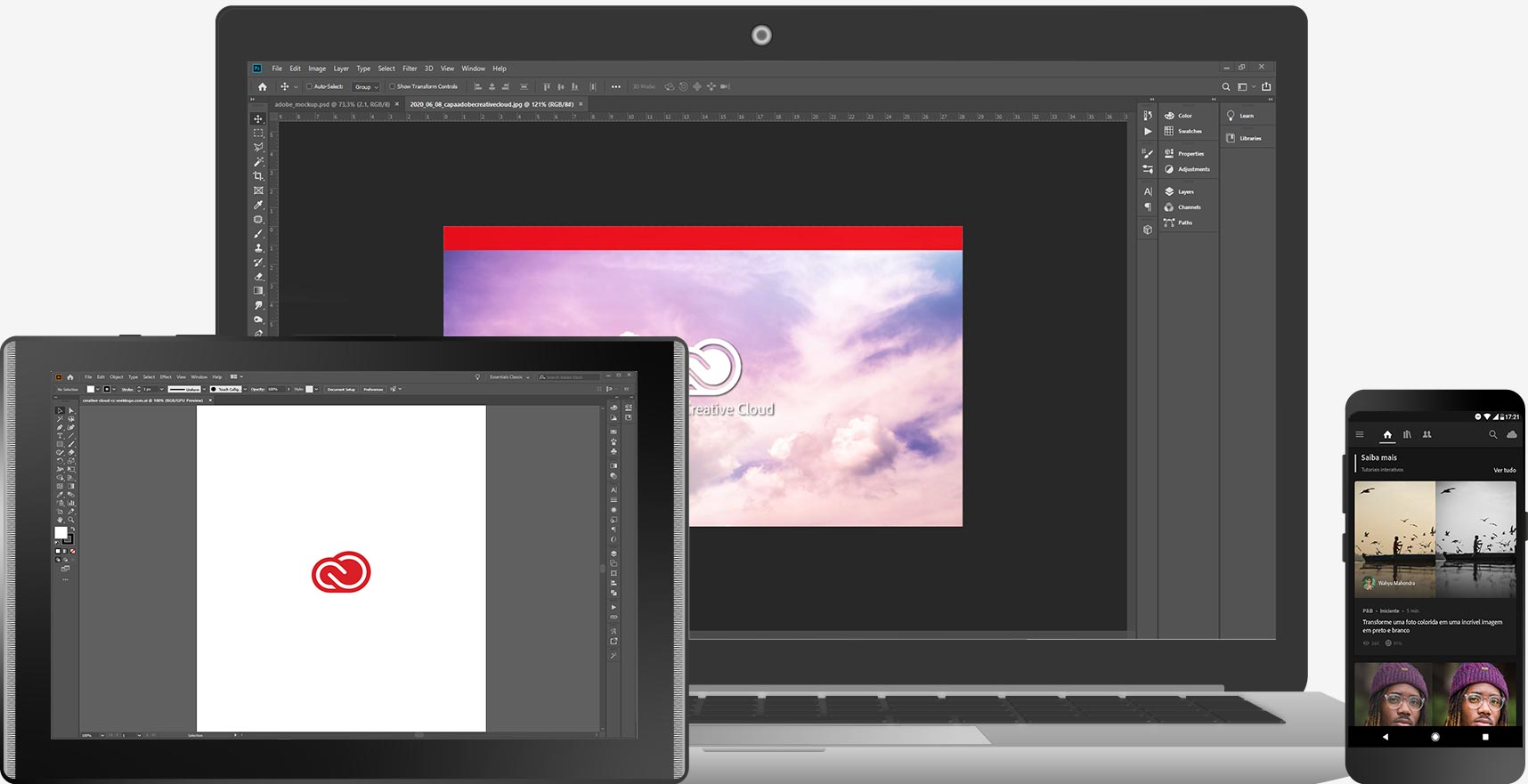
Task: Choose the Clone Stamp tool in Photoshop
Action: [258, 247]
